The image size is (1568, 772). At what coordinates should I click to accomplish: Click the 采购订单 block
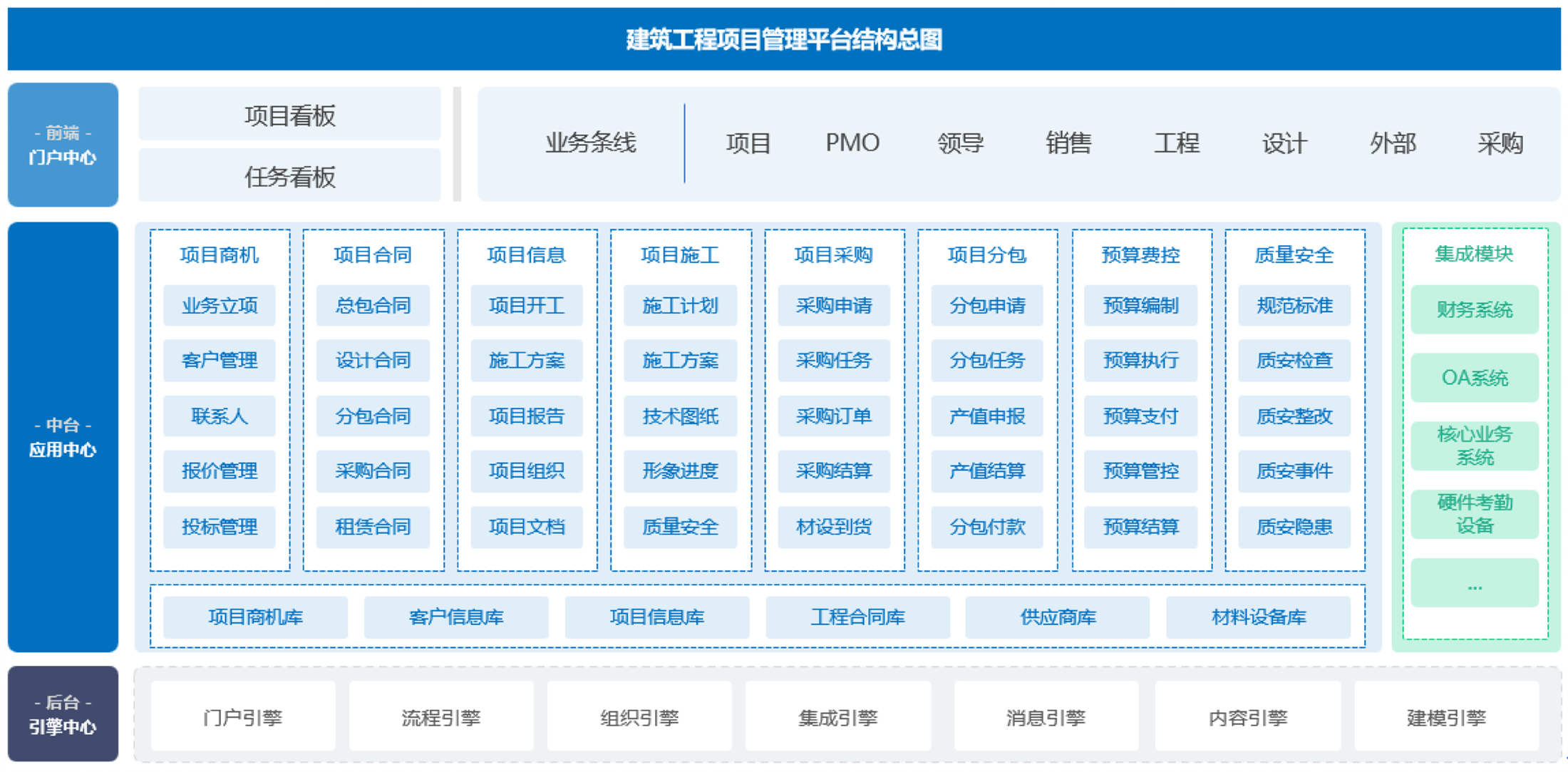[833, 416]
